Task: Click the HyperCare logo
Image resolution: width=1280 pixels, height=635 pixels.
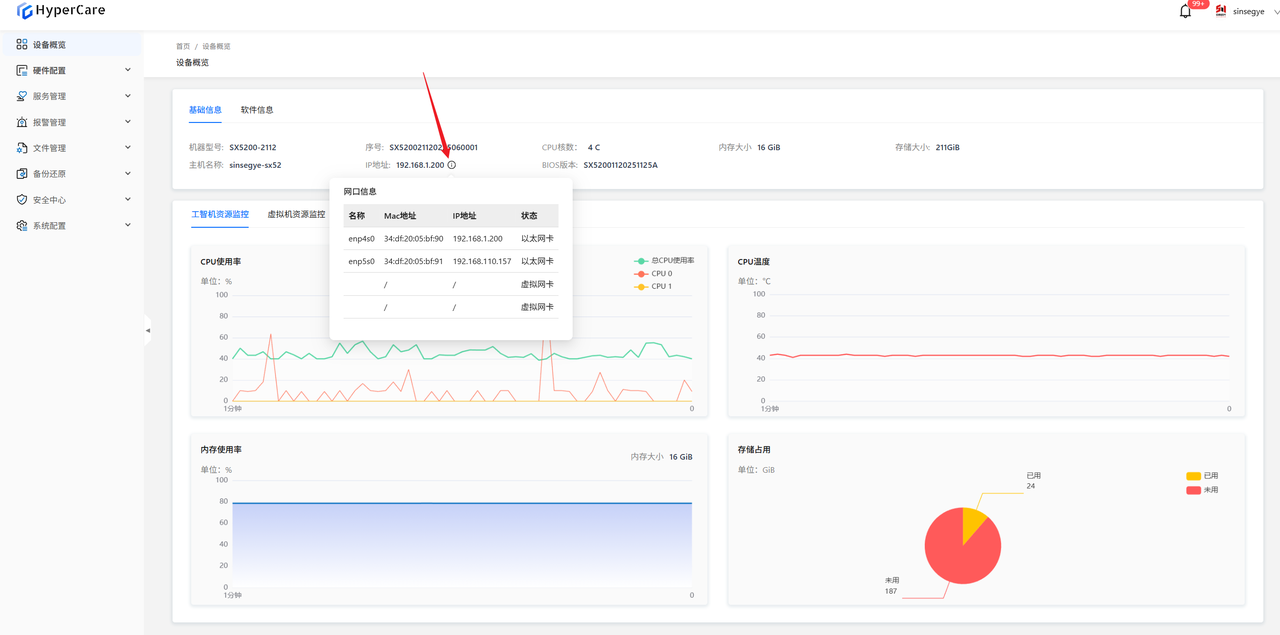Action: click(60, 11)
